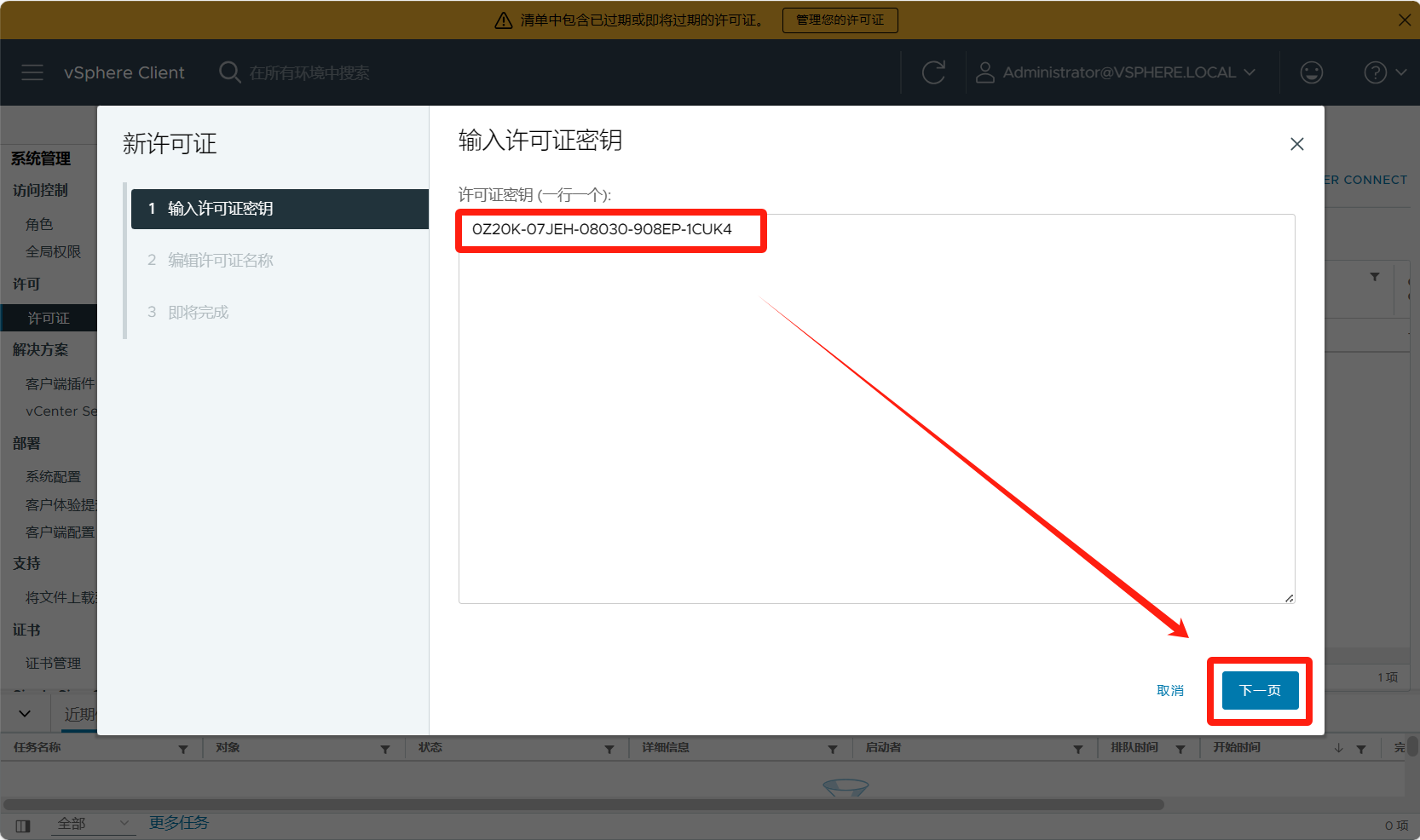Viewport: 1420px width, 840px height.
Task: Dismiss the expired license warning banner
Action: tap(1404, 20)
